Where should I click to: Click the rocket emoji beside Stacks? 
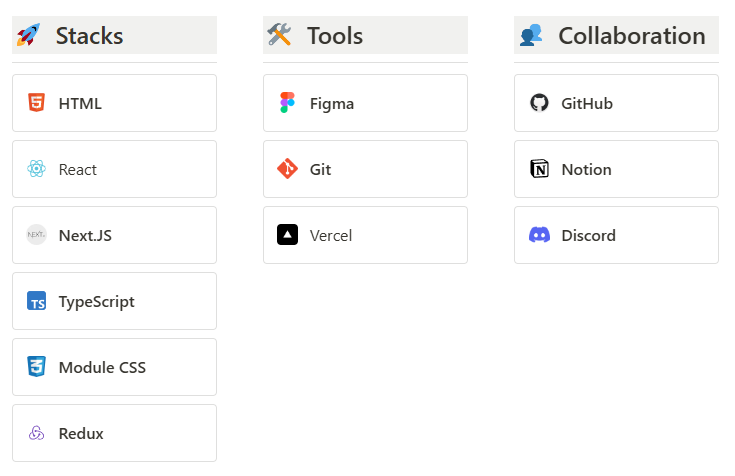(x=29, y=36)
